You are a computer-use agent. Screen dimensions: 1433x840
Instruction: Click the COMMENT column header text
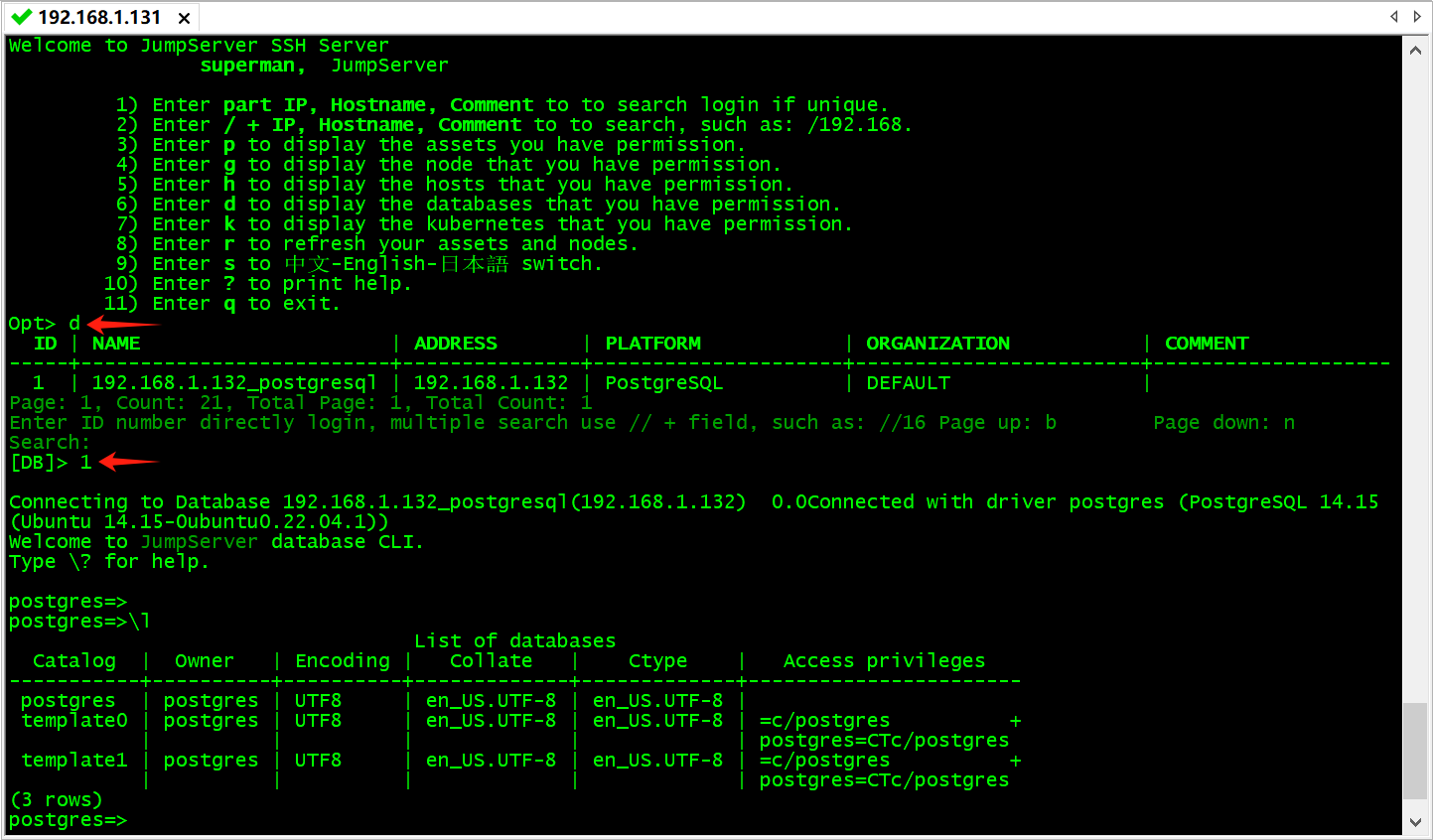1207,344
